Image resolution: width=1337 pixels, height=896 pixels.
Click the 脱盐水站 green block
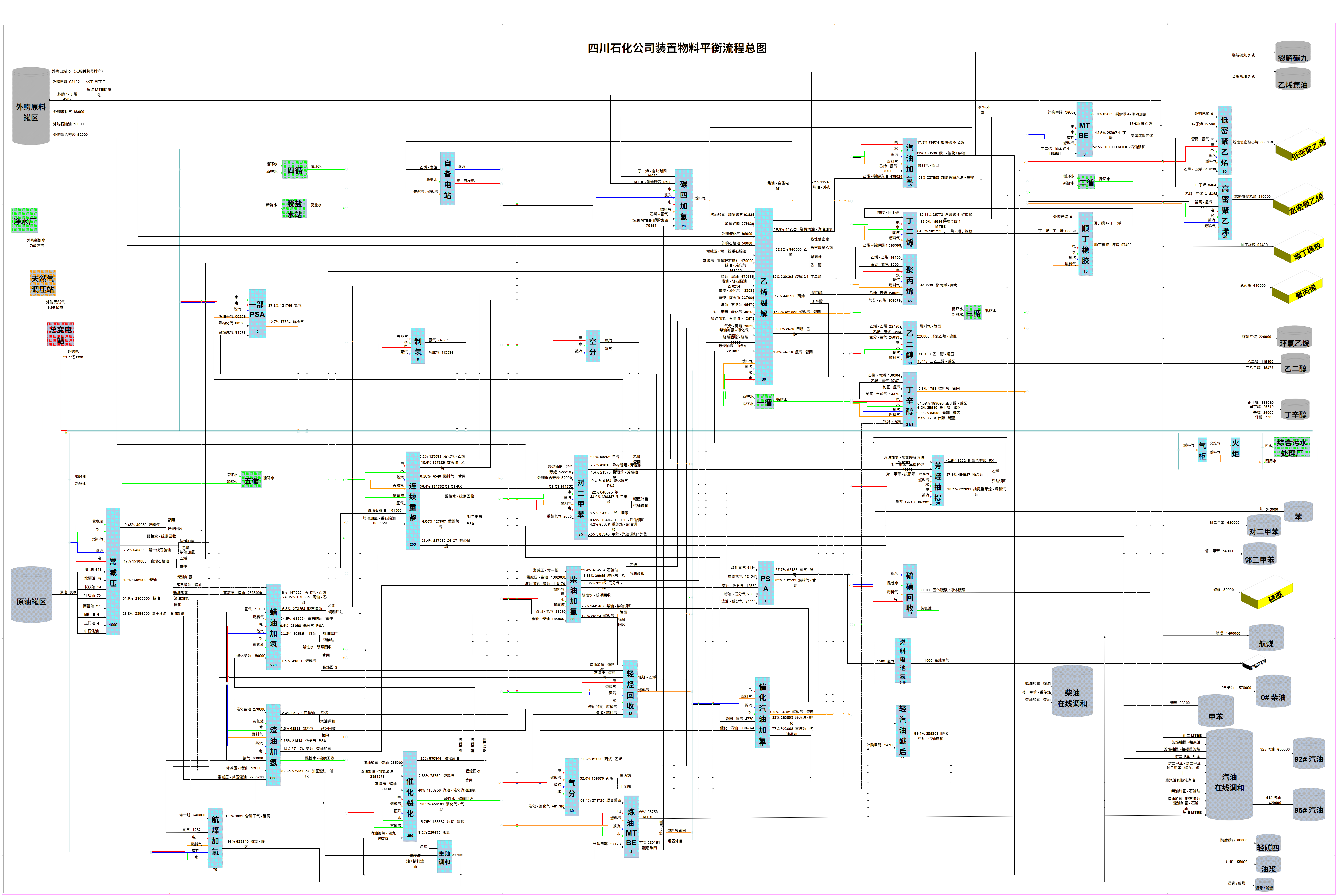point(294,209)
